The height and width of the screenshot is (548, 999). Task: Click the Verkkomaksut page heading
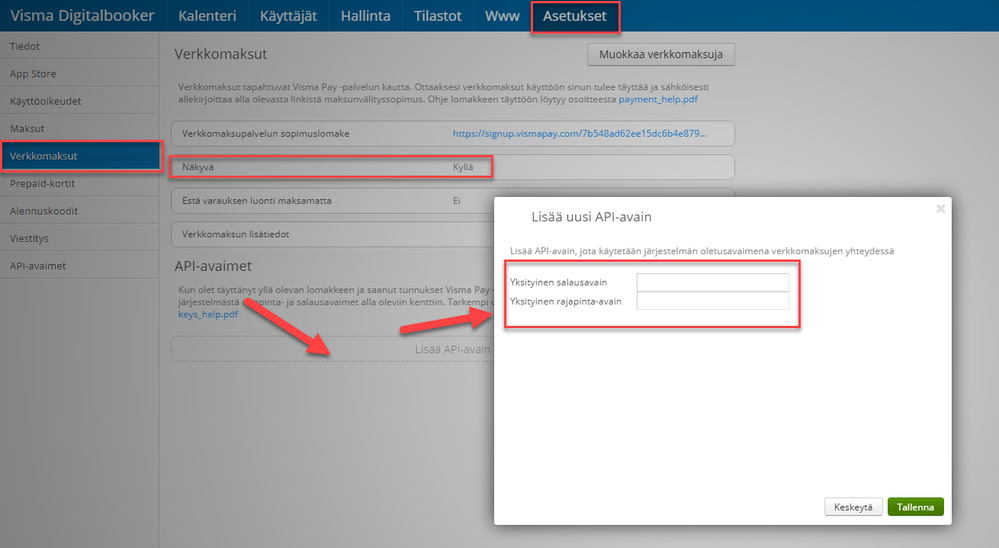coord(221,54)
